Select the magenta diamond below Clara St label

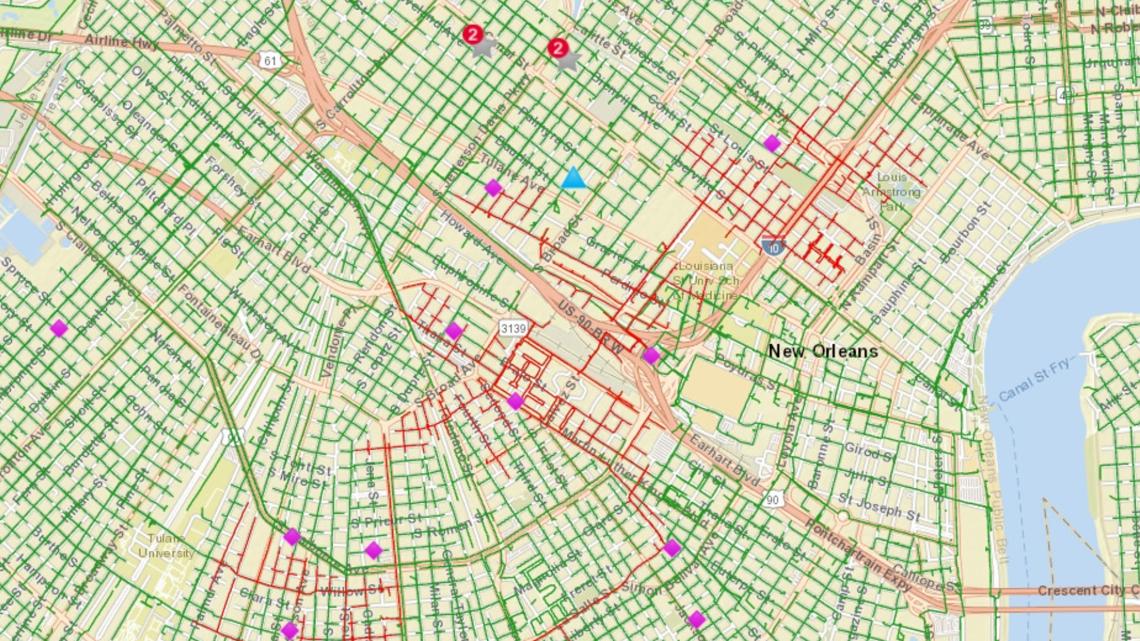(x=289, y=630)
